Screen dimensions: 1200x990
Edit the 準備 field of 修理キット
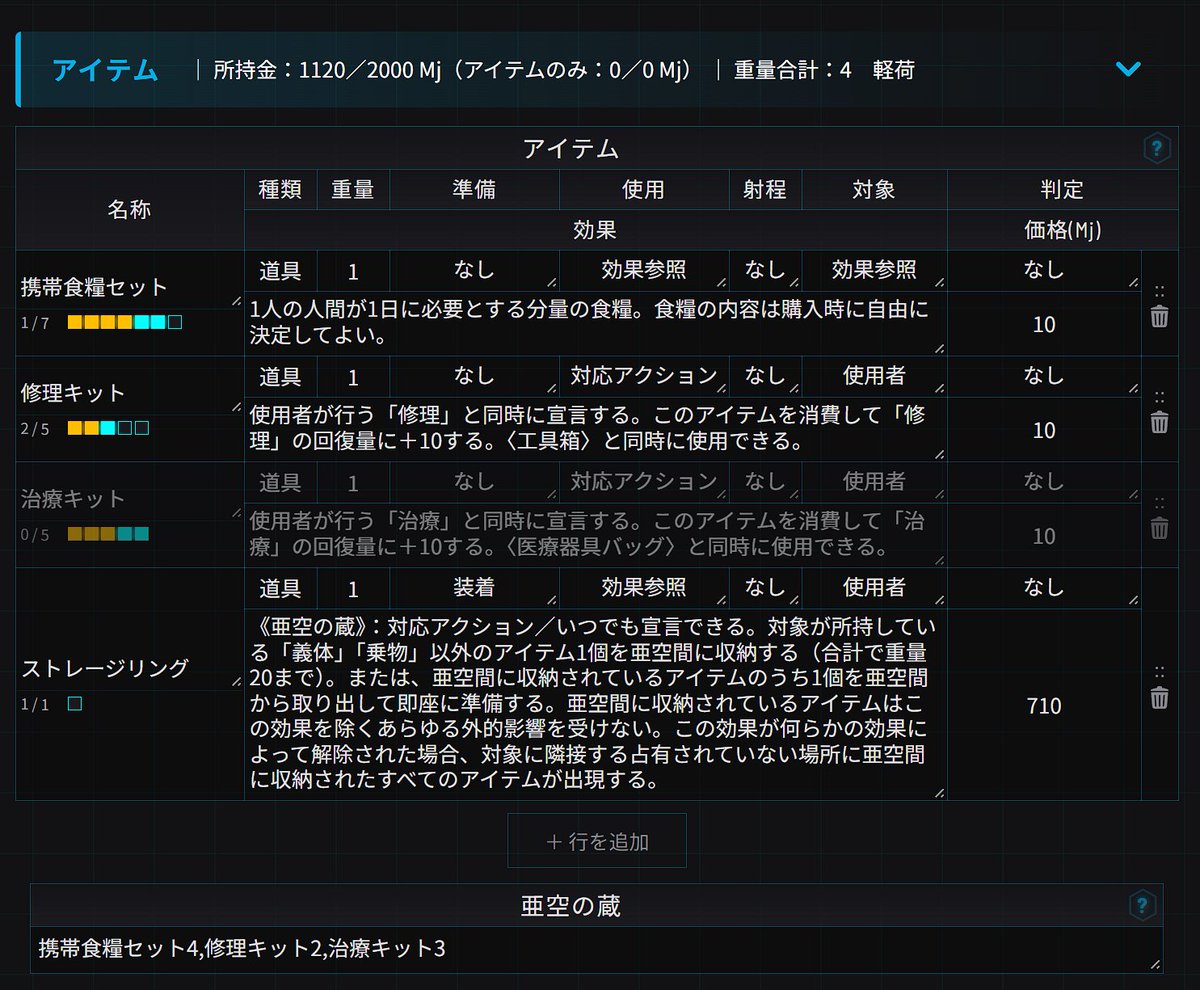click(474, 376)
